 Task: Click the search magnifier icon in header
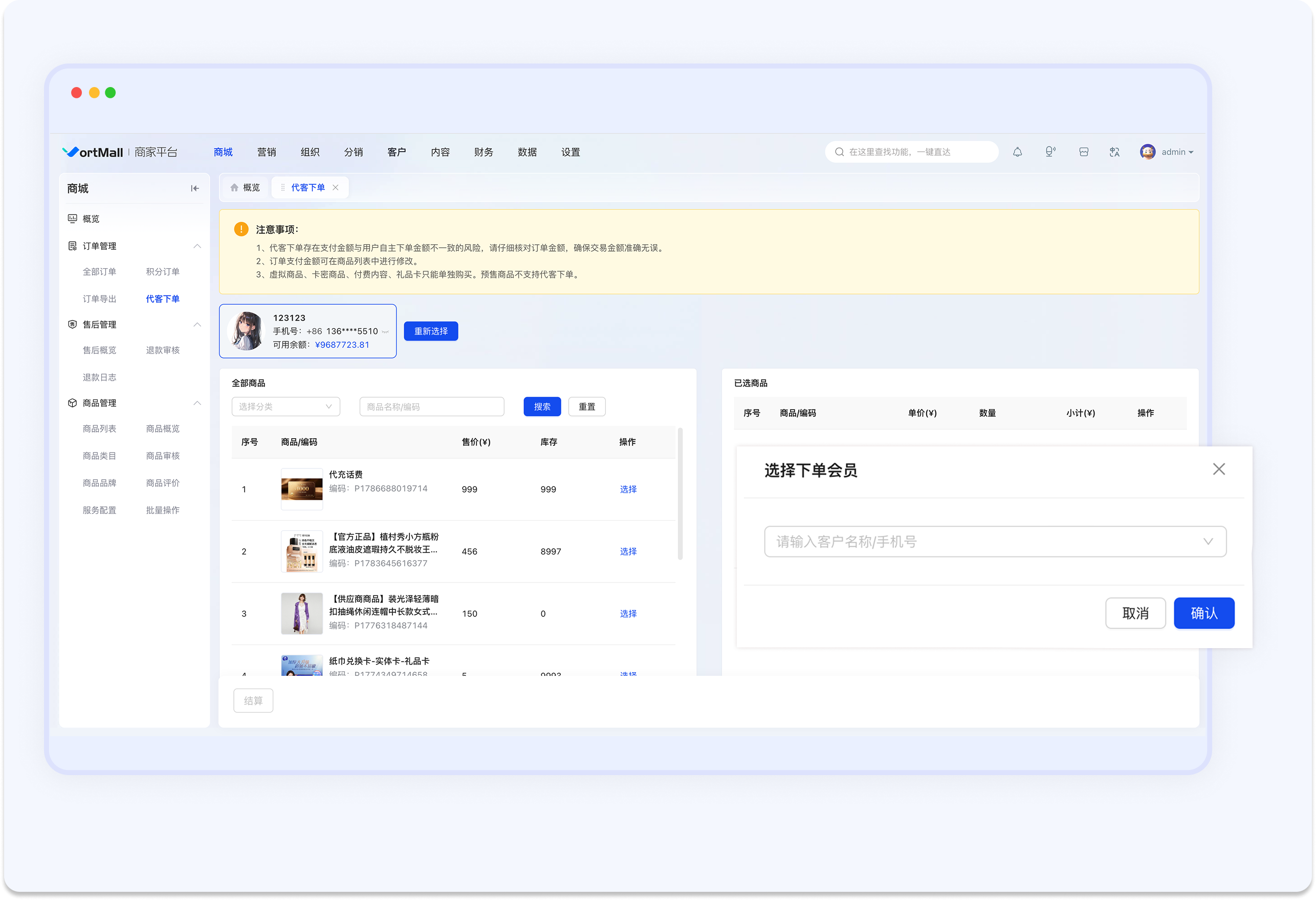pyautogui.click(x=839, y=152)
